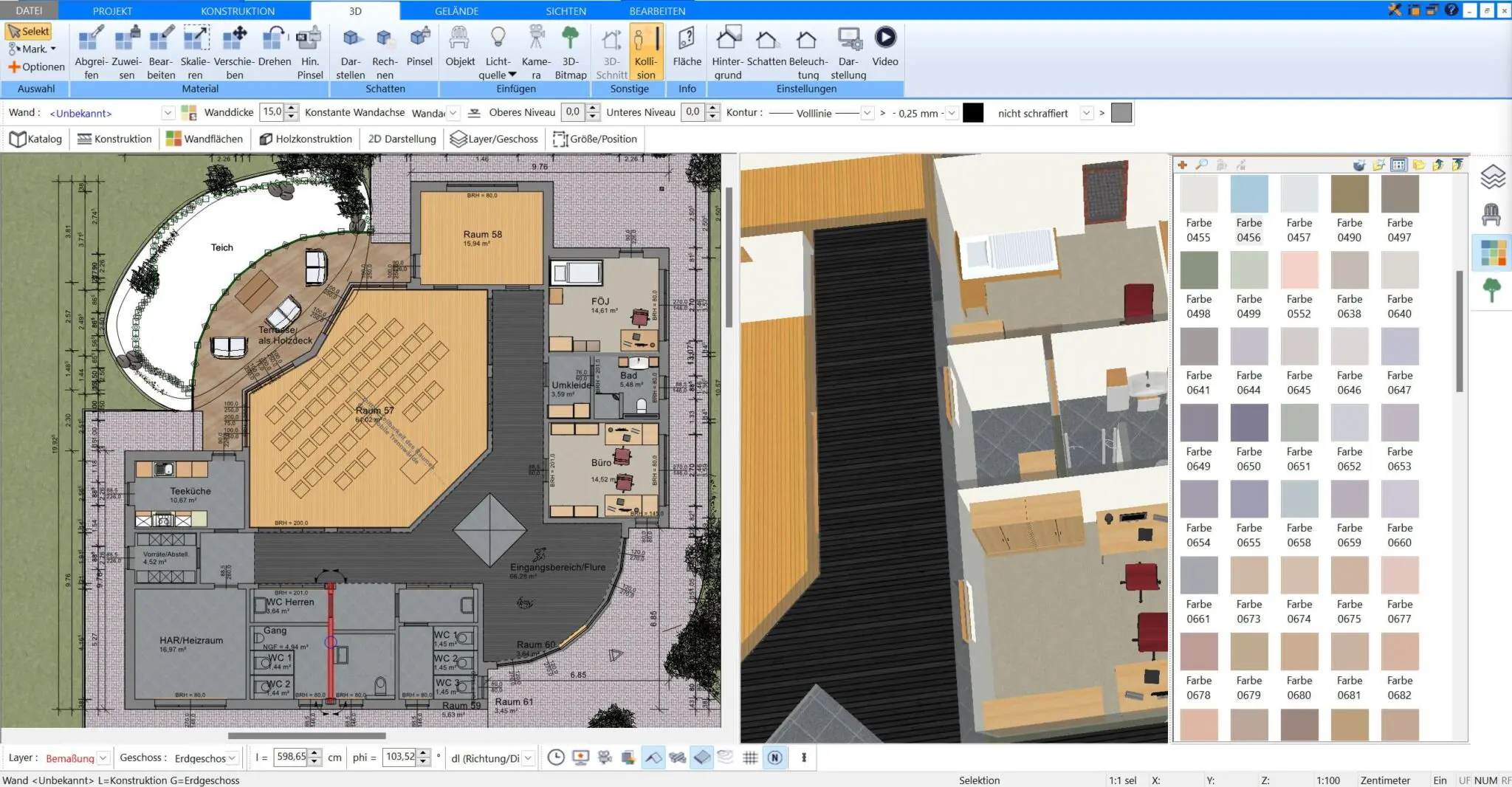This screenshot has height=787, width=1512.
Task: Open the Wand name dropdown
Action: click(168, 112)
